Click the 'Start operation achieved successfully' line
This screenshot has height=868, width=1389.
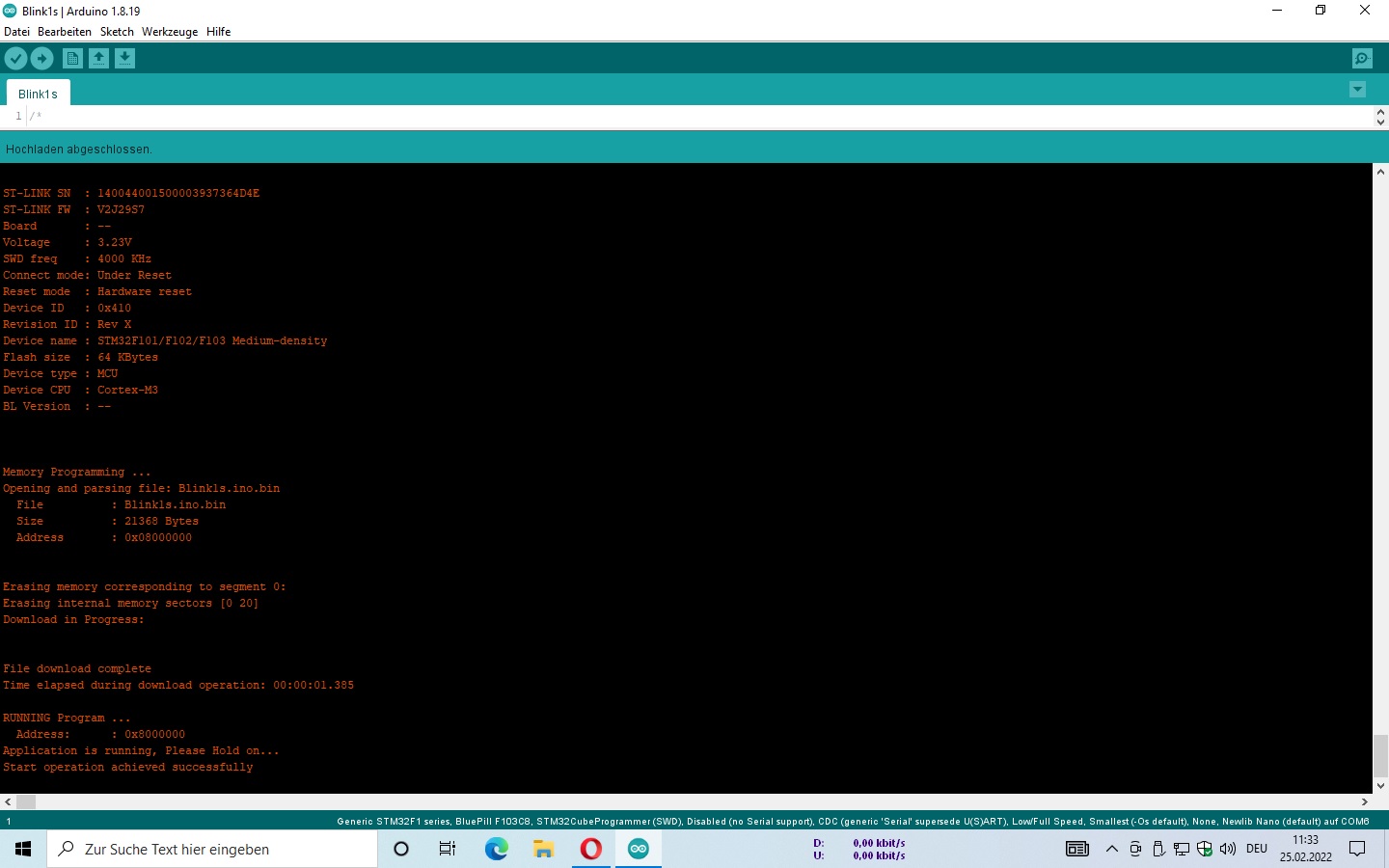click(128, 767)
